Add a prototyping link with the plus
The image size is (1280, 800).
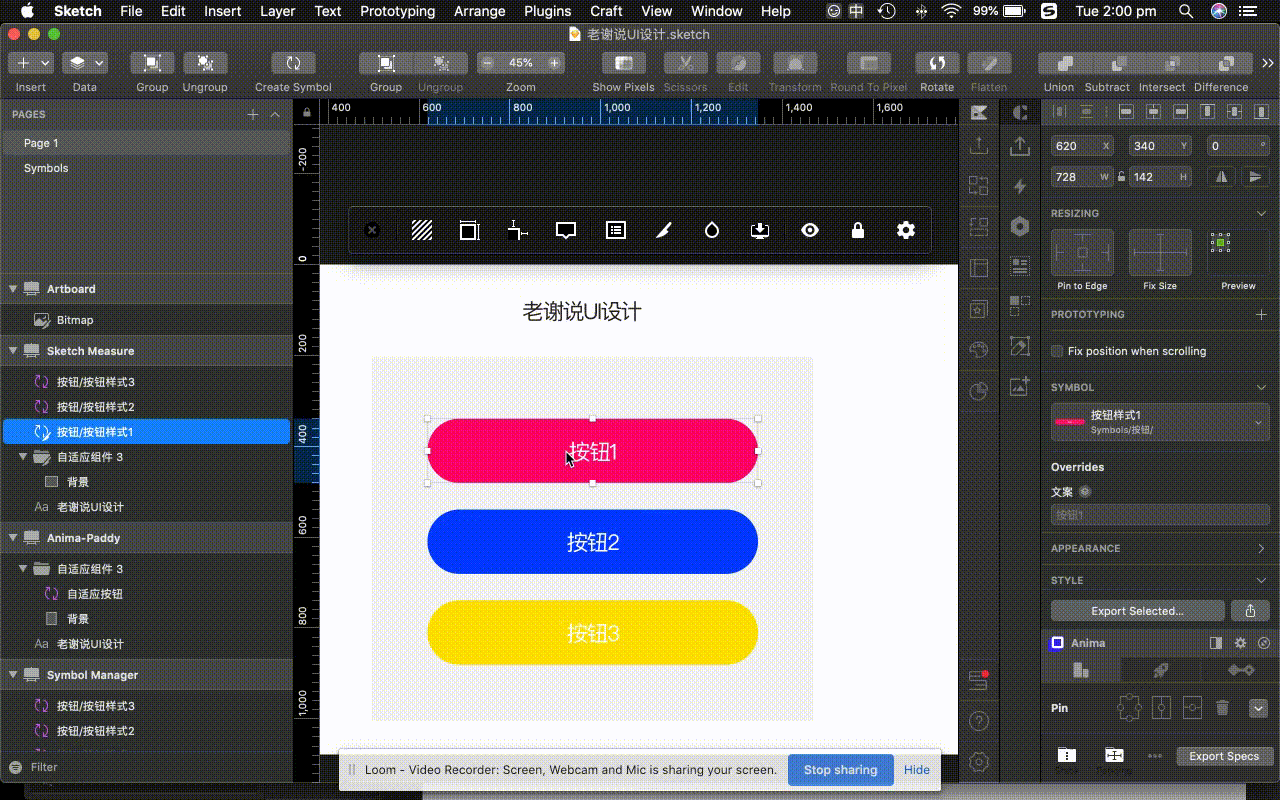1261,314
